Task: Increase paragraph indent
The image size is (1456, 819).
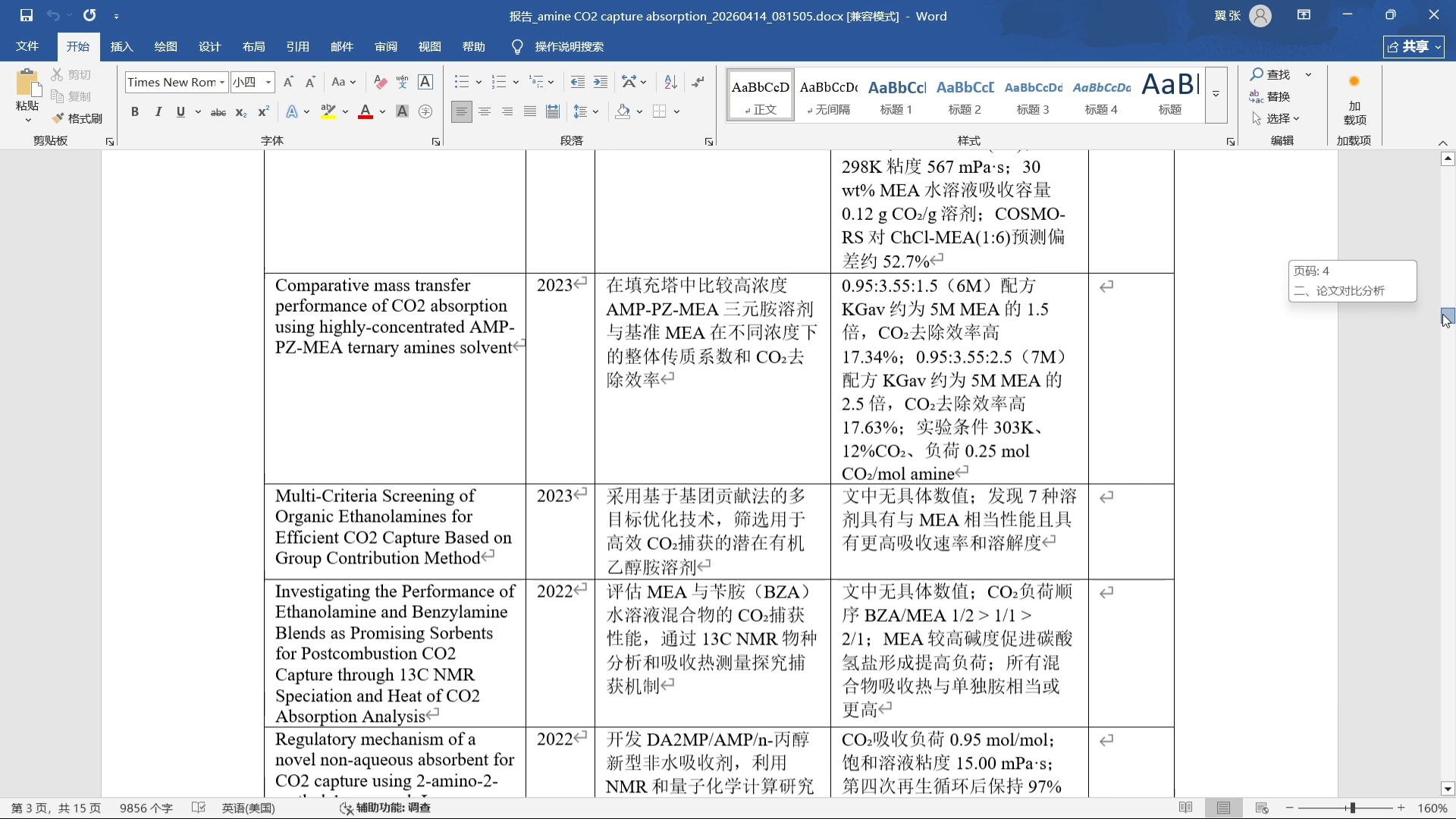Action: tap(601, 82)
